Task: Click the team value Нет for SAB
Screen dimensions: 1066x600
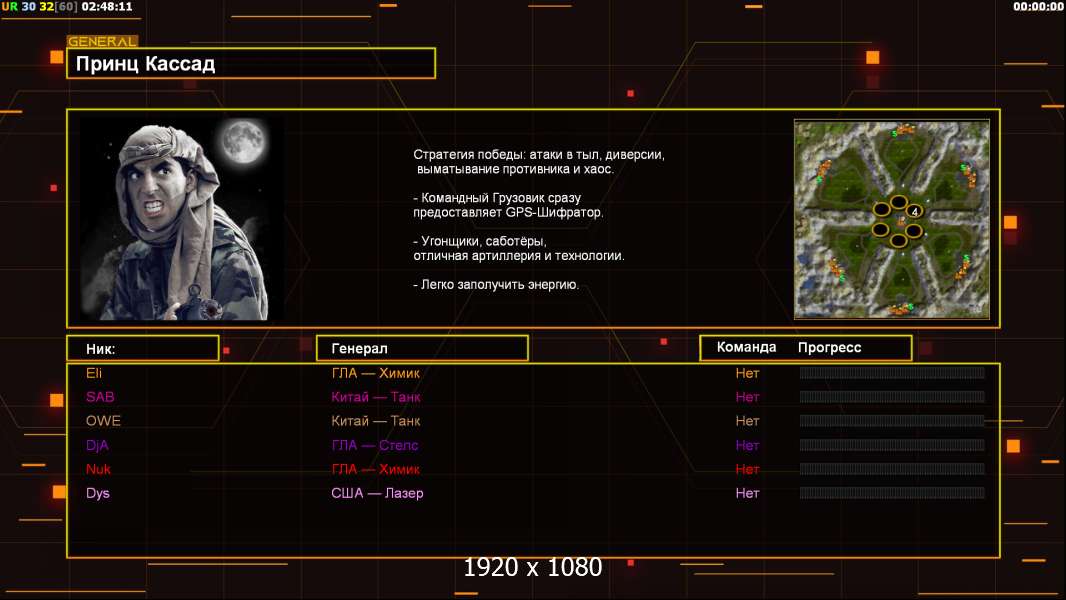Action: tap(747, 397)
